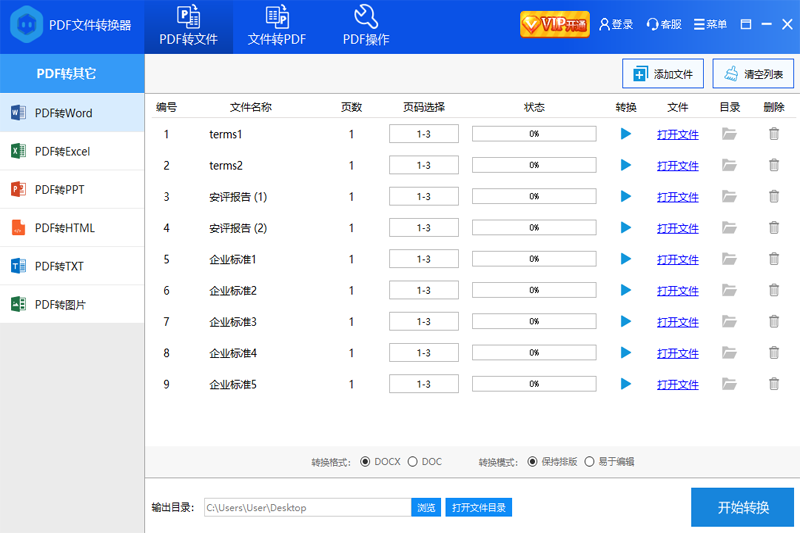Click the 开始转换 button
The height and width of the screenshot is (533, 800).
(x=742, y=507)
